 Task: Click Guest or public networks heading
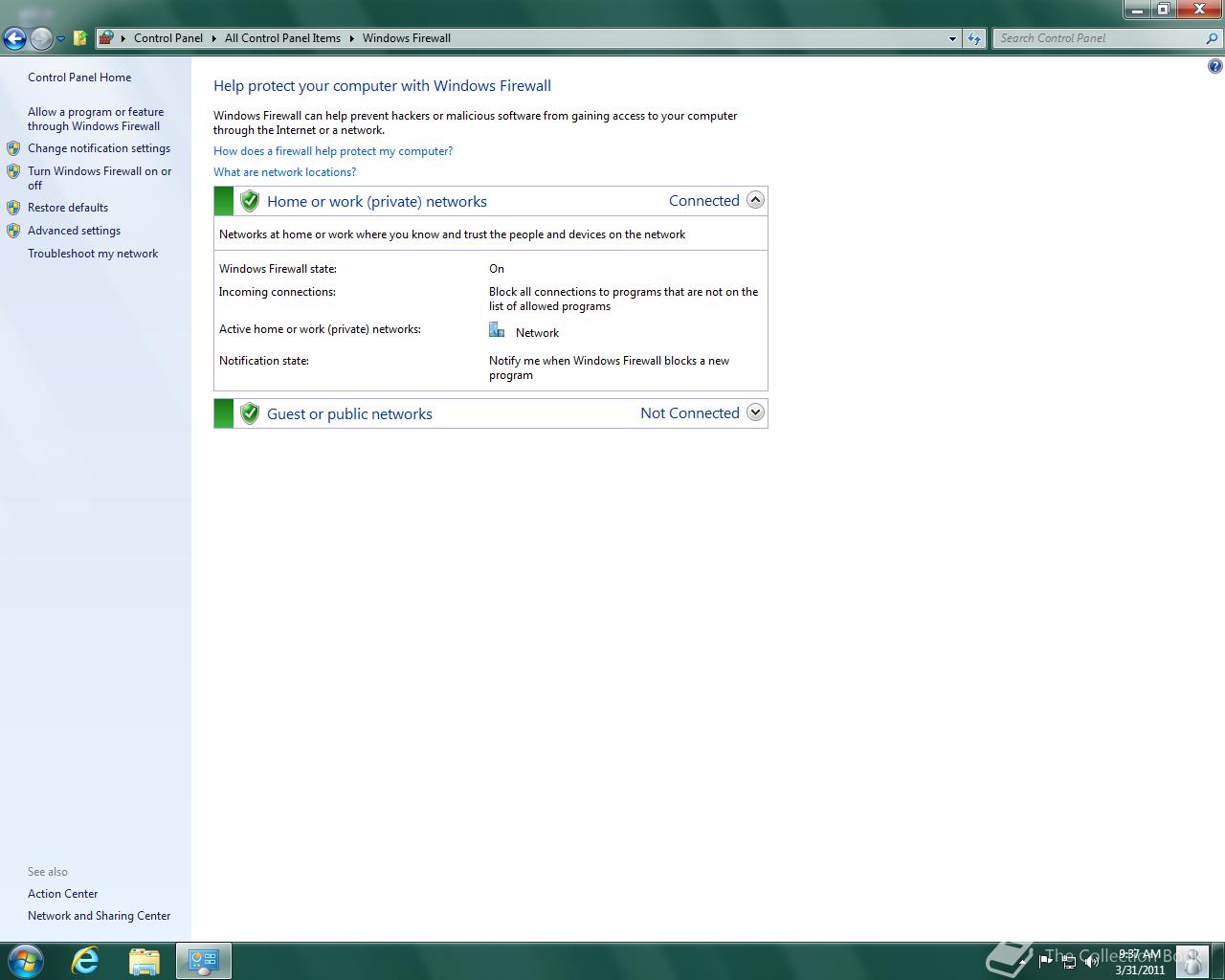pos(349,414)
